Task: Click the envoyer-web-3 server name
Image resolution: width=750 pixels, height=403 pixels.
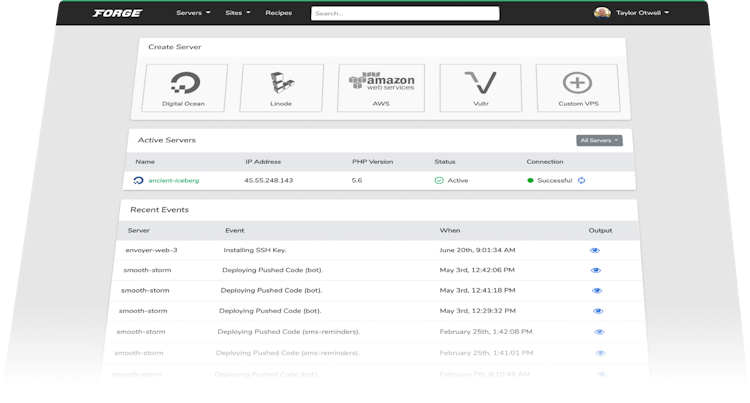Action: pos(152,250)
